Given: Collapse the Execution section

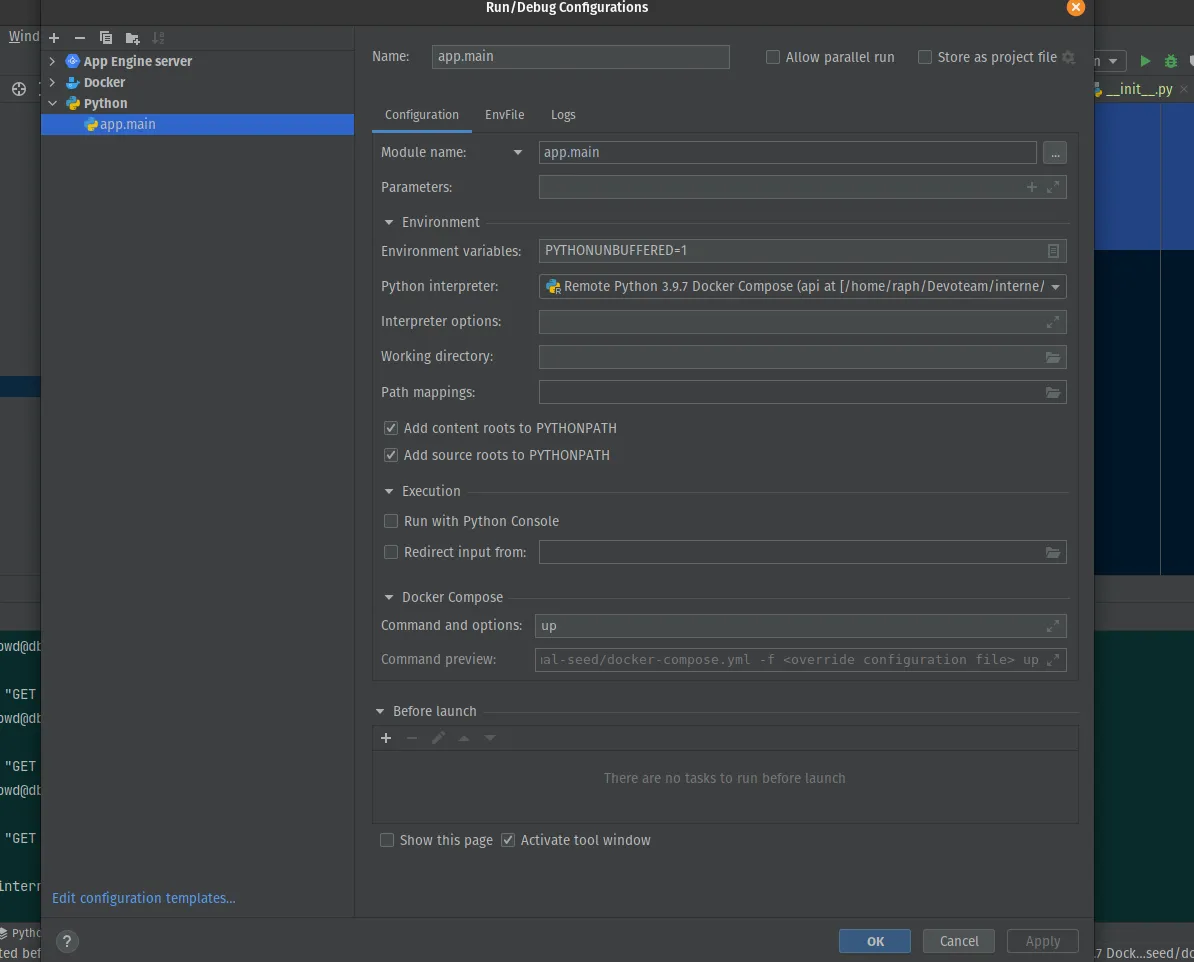Looking at the screenshot, I should coord(389,491).
